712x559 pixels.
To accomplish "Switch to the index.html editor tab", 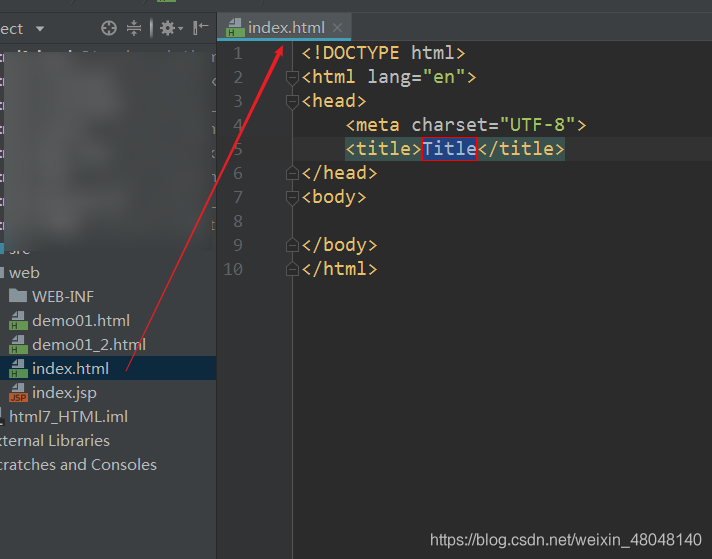I will coord(283,28).
